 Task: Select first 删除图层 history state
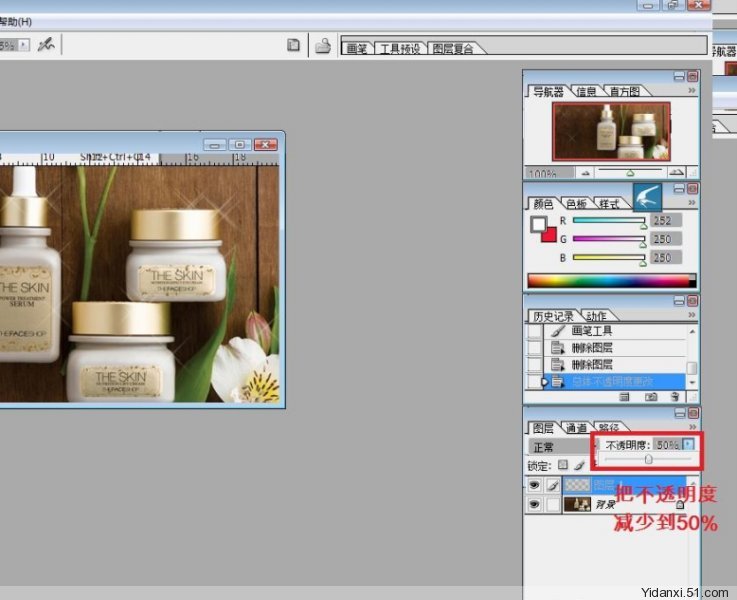pos(616,348)
